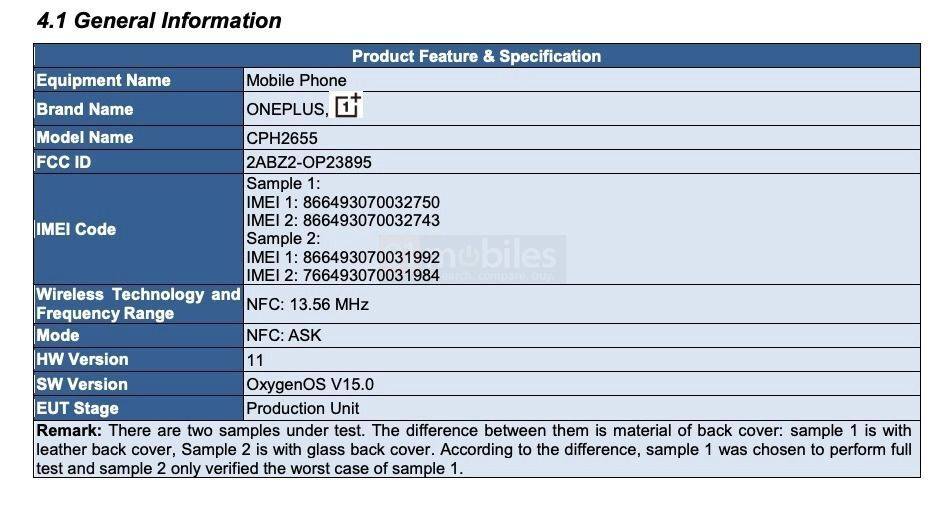This screenshot has height=519, width=945.
Task: Click the 'NFC: 13.56 MHz' frequency value
Action: click(308, 304)
